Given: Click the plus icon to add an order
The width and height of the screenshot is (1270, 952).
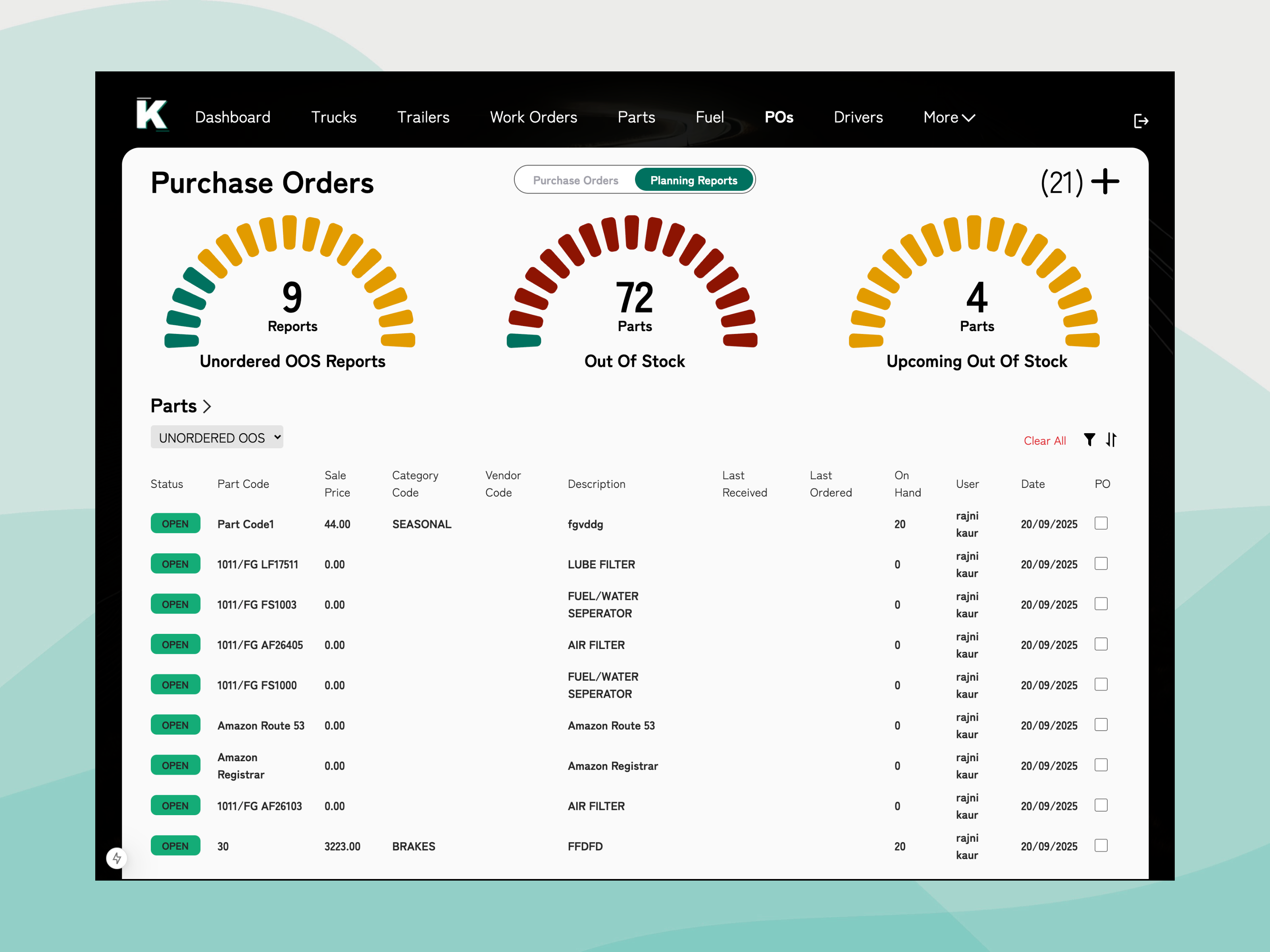Looking at the screenshot, I should (x=1105, y=182).
